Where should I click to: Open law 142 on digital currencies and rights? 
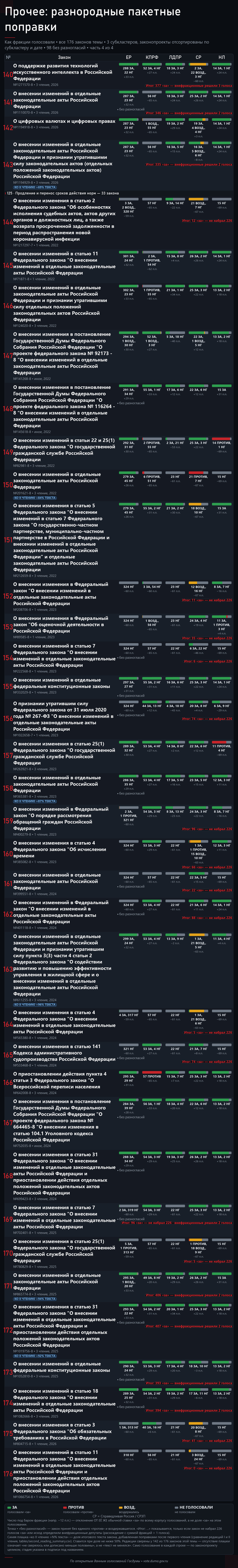pyautogui.click(x=64, y=121)
